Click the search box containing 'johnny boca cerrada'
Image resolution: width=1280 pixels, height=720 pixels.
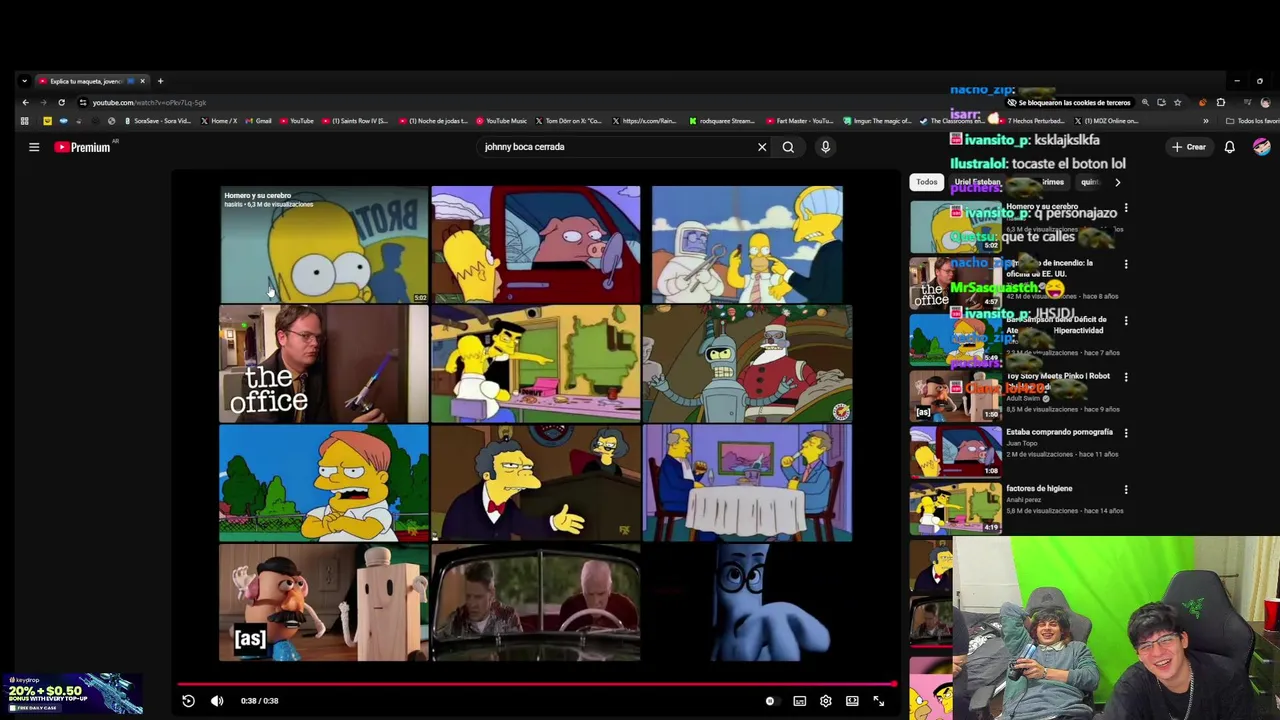coord(615,147)
